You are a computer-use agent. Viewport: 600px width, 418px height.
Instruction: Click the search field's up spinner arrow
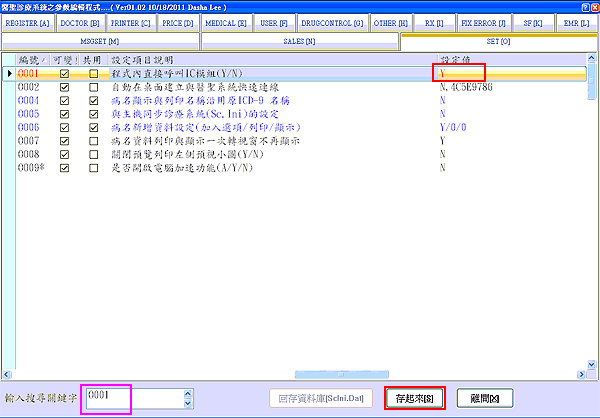tap(186, 392)
